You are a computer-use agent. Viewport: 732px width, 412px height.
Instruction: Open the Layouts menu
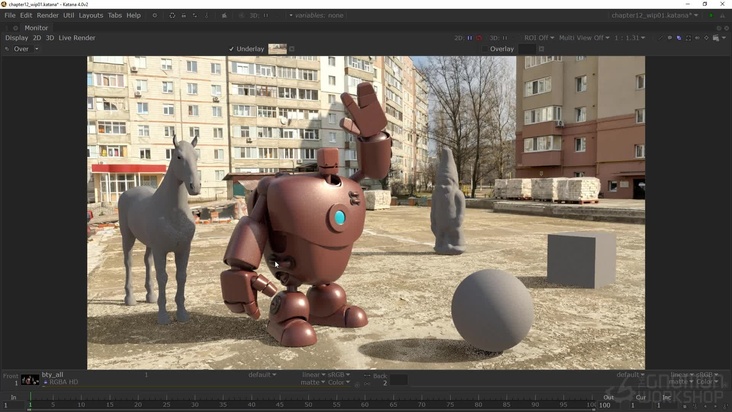[91, 16]
